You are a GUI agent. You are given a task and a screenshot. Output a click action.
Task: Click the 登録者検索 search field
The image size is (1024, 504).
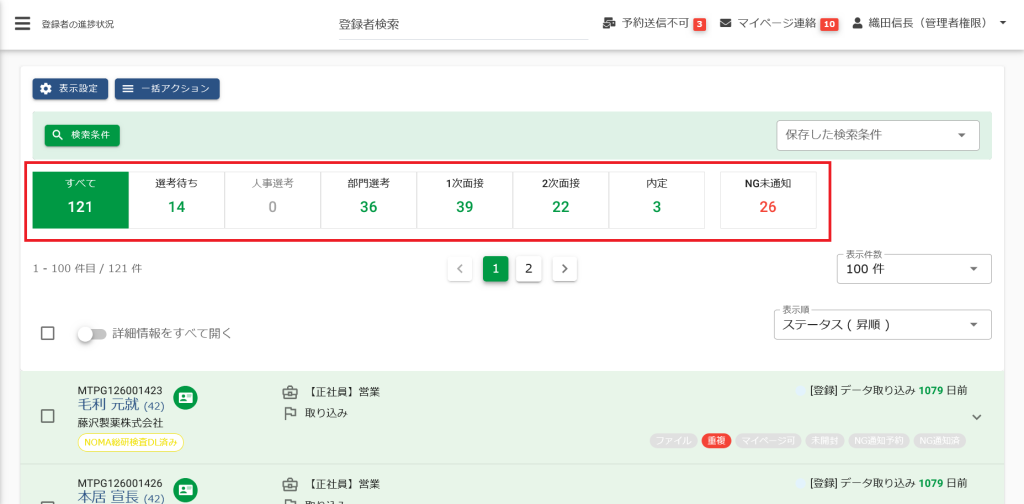[x=462, y=24]
